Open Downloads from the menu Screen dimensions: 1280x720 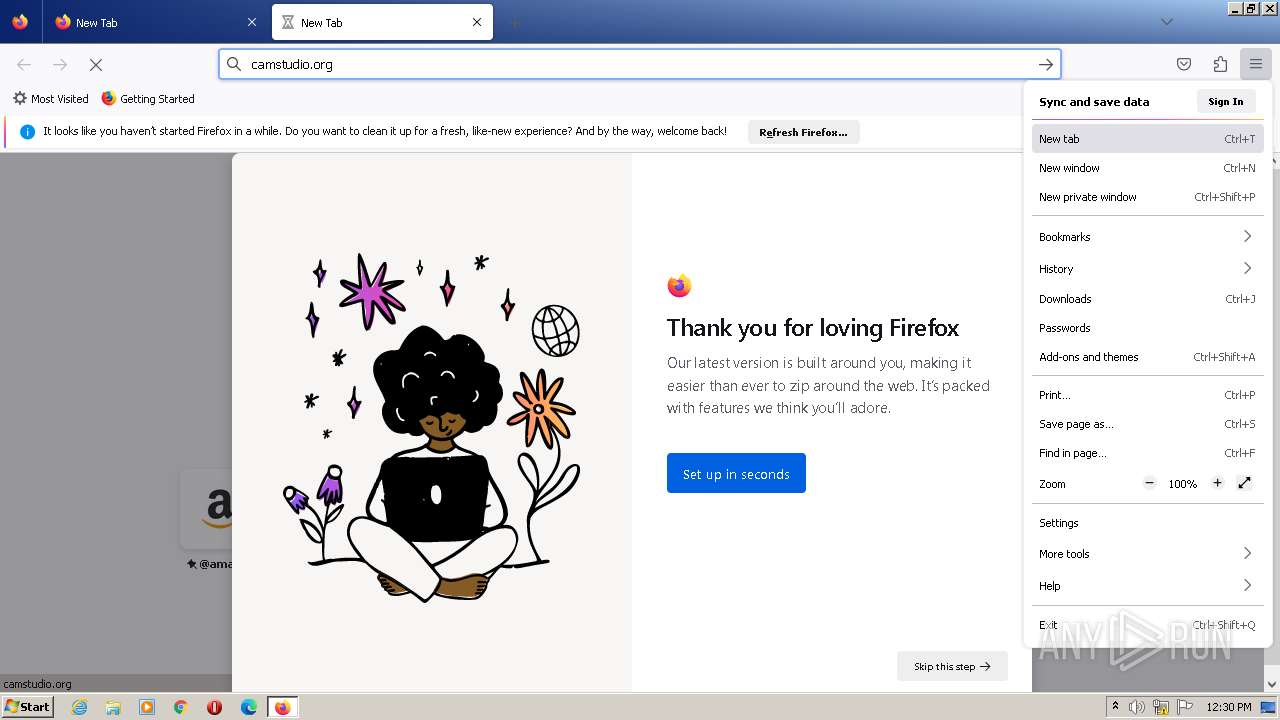click(x=1147, y=299)
